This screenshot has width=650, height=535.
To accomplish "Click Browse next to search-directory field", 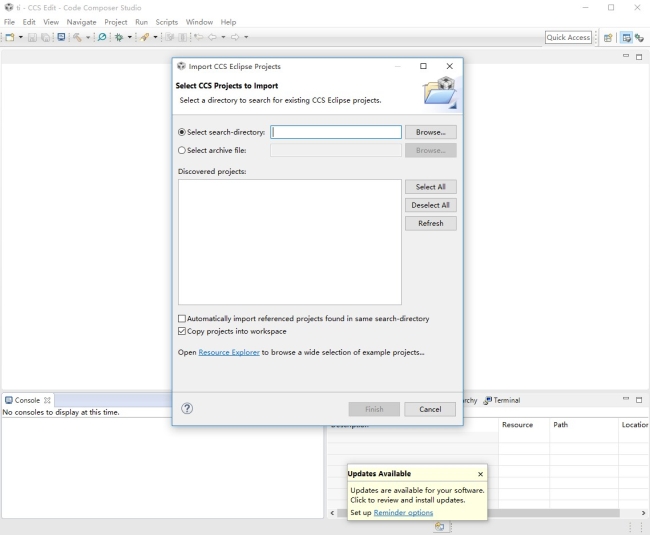I will (x=430, y=132).
